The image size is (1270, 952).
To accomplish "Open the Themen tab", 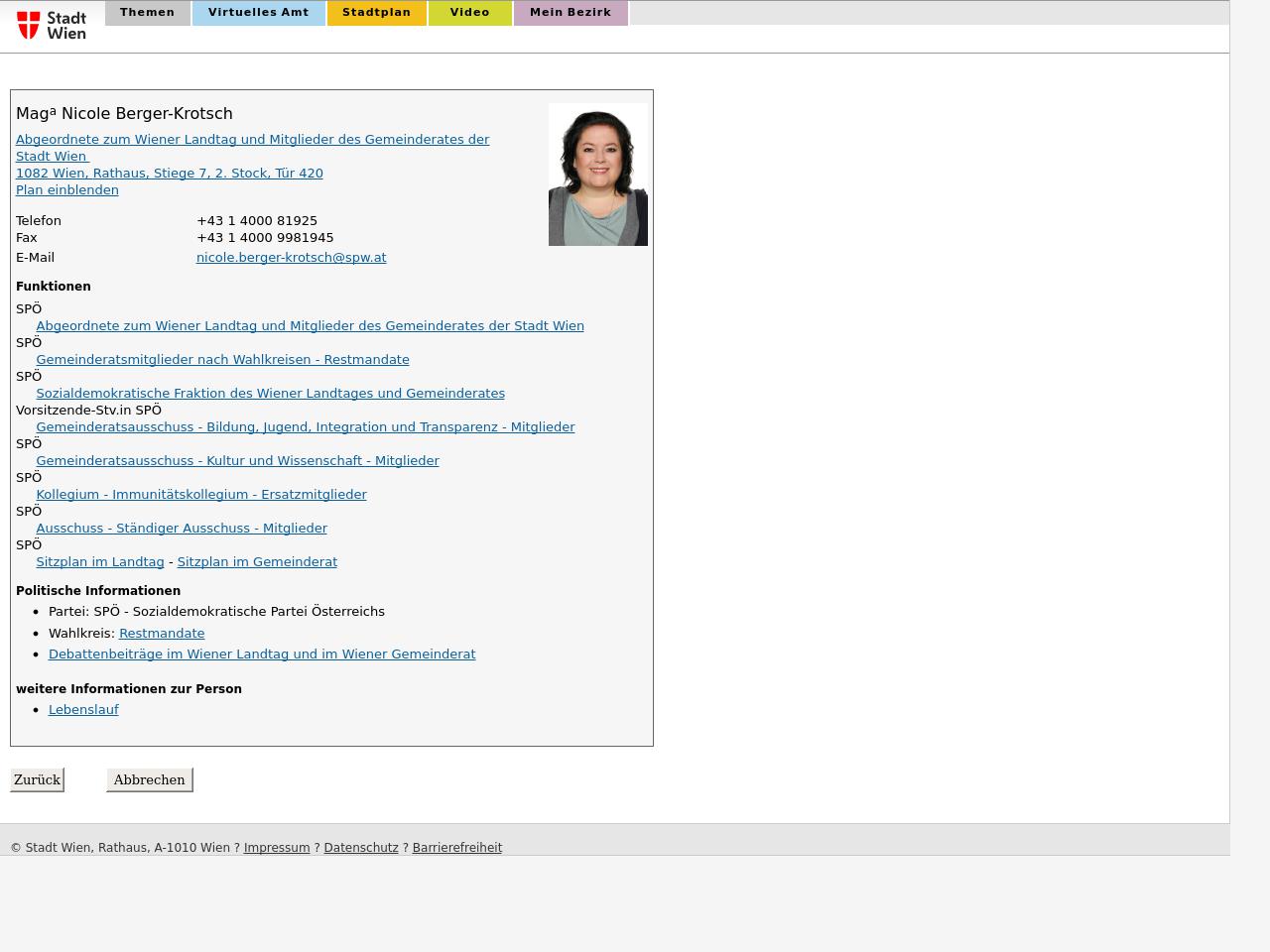I will [x=147, y=13].
